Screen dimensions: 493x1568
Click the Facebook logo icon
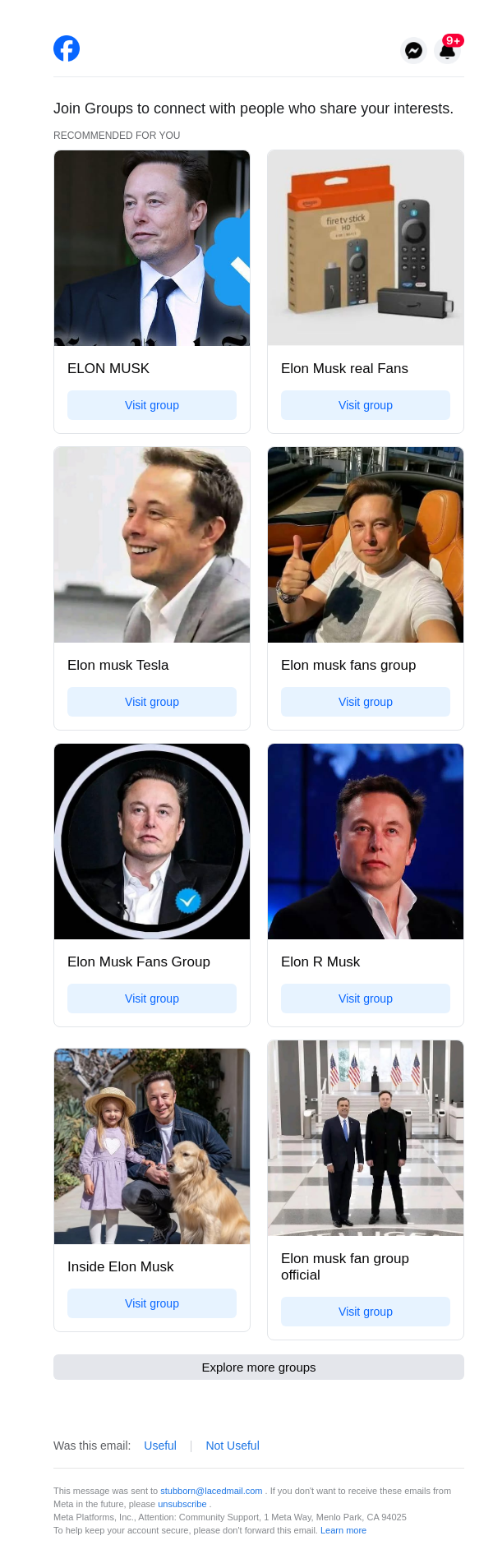pyautogui.click(x=67, y=48)
